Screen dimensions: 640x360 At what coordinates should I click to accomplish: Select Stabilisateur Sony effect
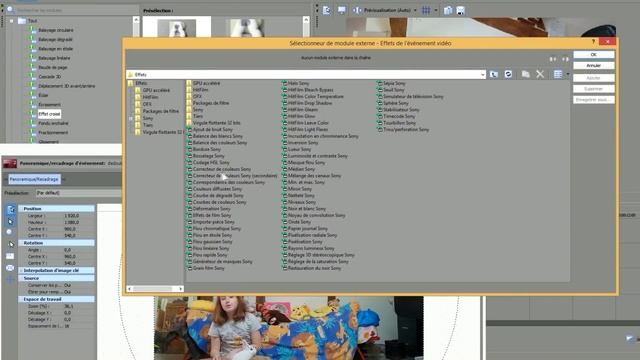pos(401,110)
